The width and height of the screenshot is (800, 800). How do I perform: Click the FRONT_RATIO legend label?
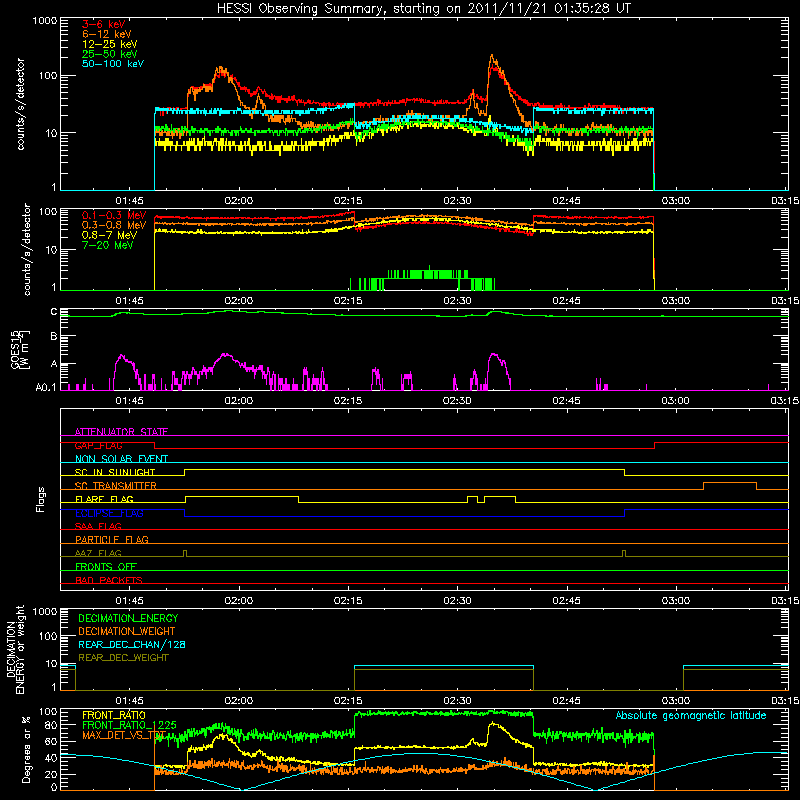point(114,715)
